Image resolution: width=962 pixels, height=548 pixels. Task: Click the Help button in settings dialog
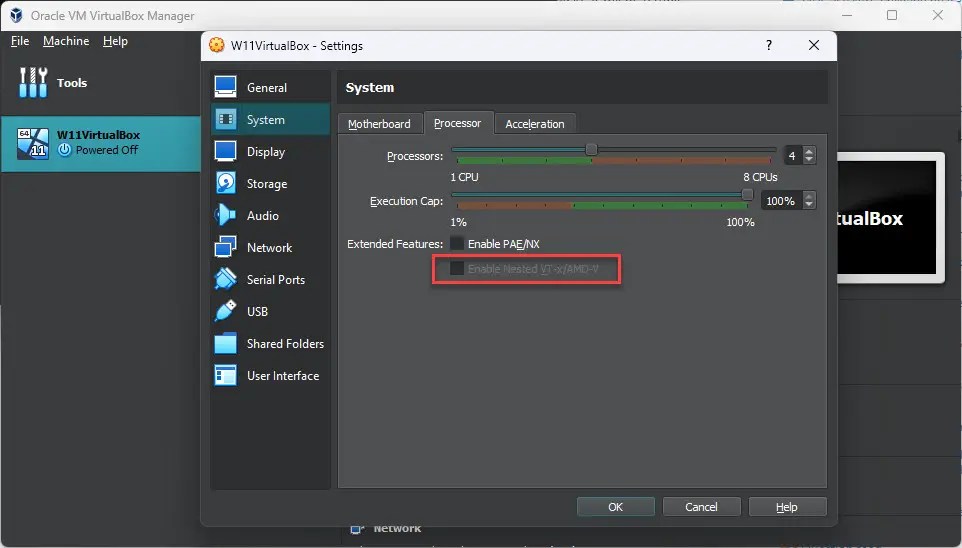click(787, 507)
